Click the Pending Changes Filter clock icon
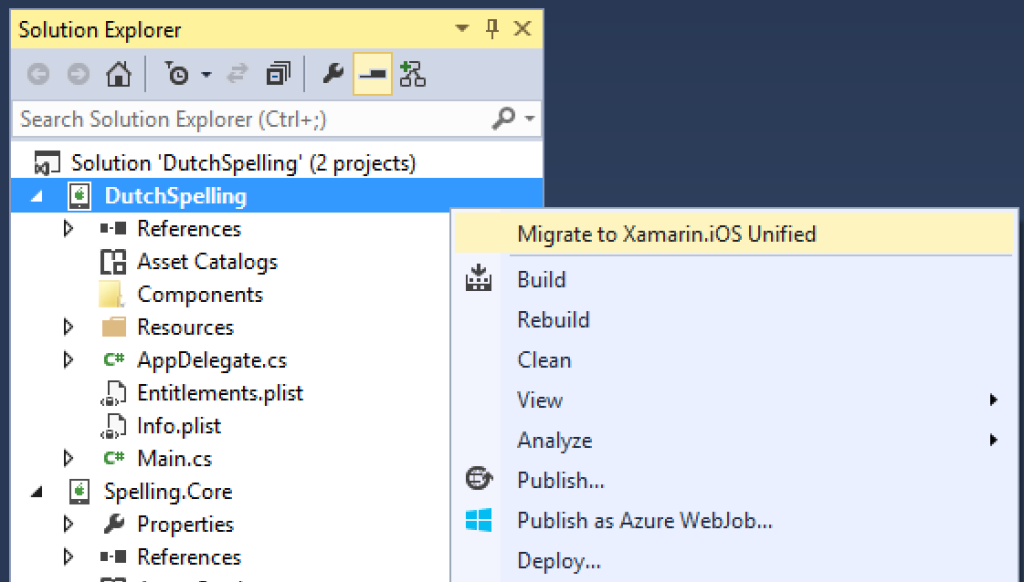The width and height of the screenshot is (1024, 582). (x=177, y=75)
